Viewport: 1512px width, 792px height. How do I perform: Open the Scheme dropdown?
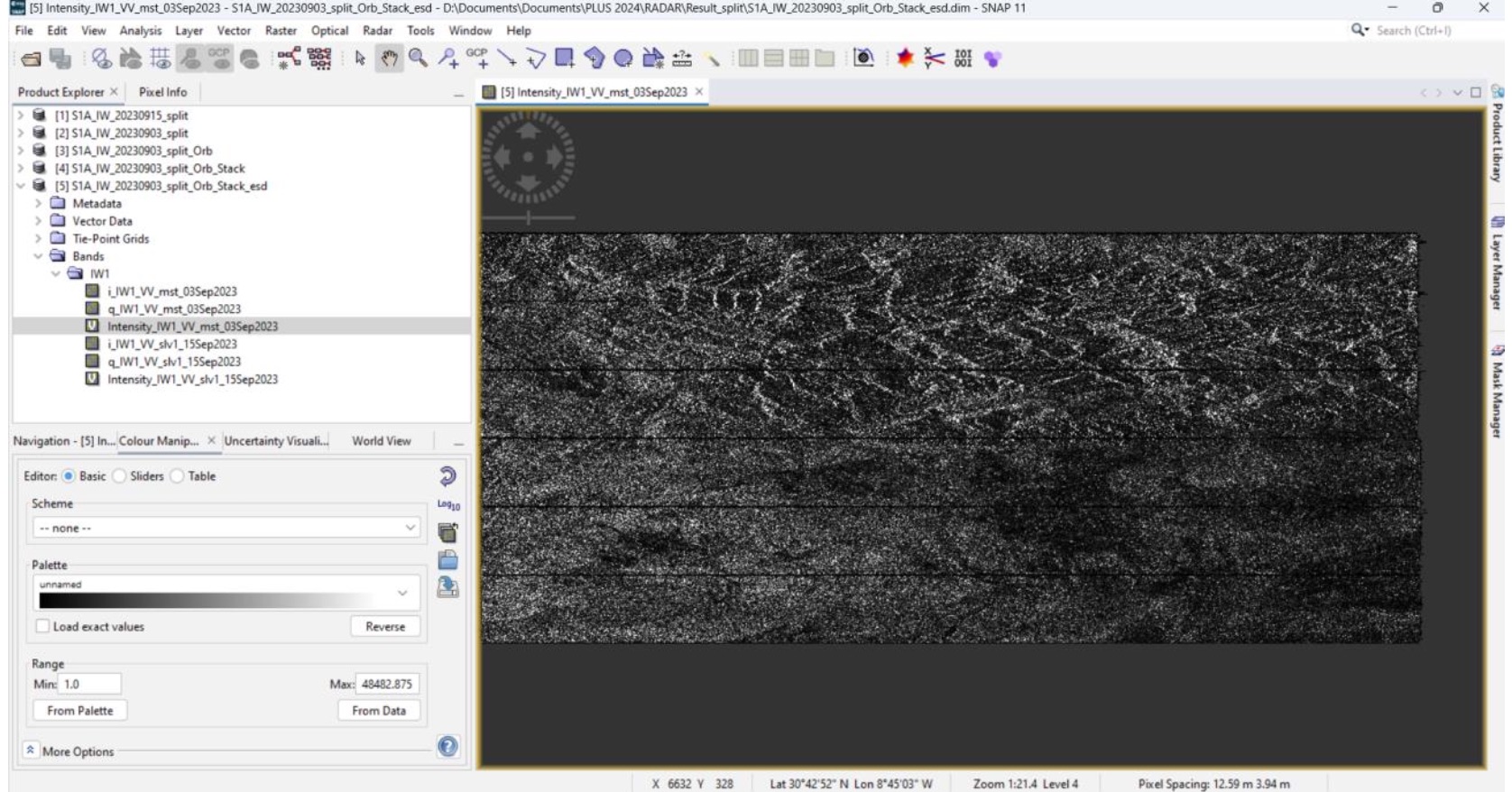(226, 528)
